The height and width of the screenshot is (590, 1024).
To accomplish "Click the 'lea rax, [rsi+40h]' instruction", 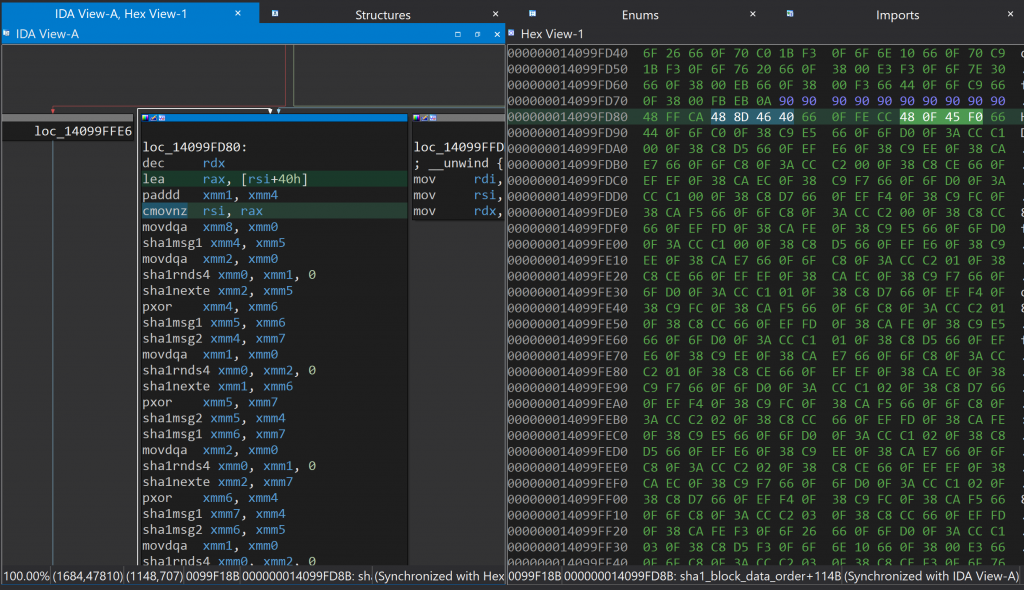I will pos(225,179).
